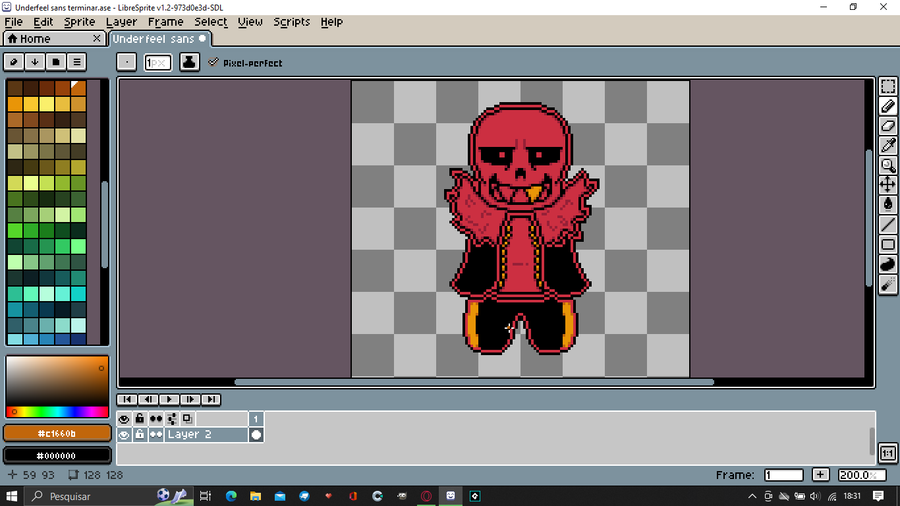Click the brush size field
The image size is (900, 506).
pos(157,63)
